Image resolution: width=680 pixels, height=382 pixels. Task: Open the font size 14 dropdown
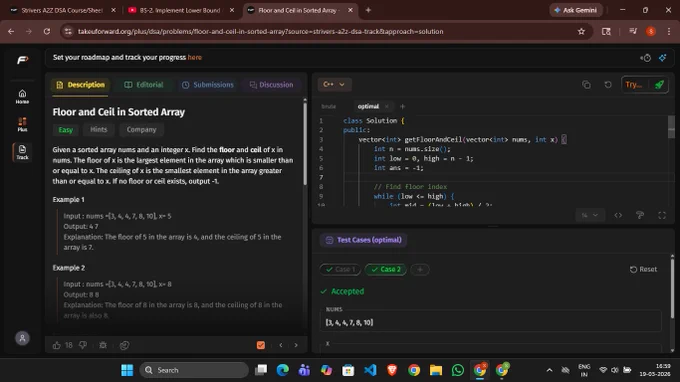590,215
